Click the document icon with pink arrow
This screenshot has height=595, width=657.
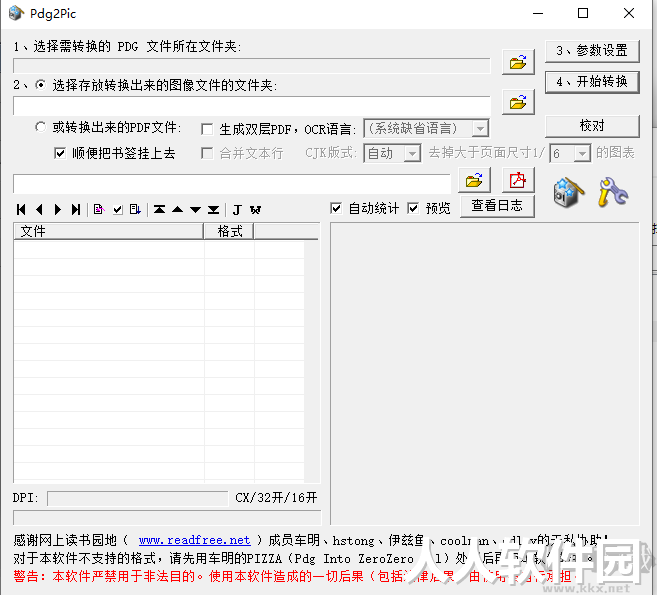[99, 209]
